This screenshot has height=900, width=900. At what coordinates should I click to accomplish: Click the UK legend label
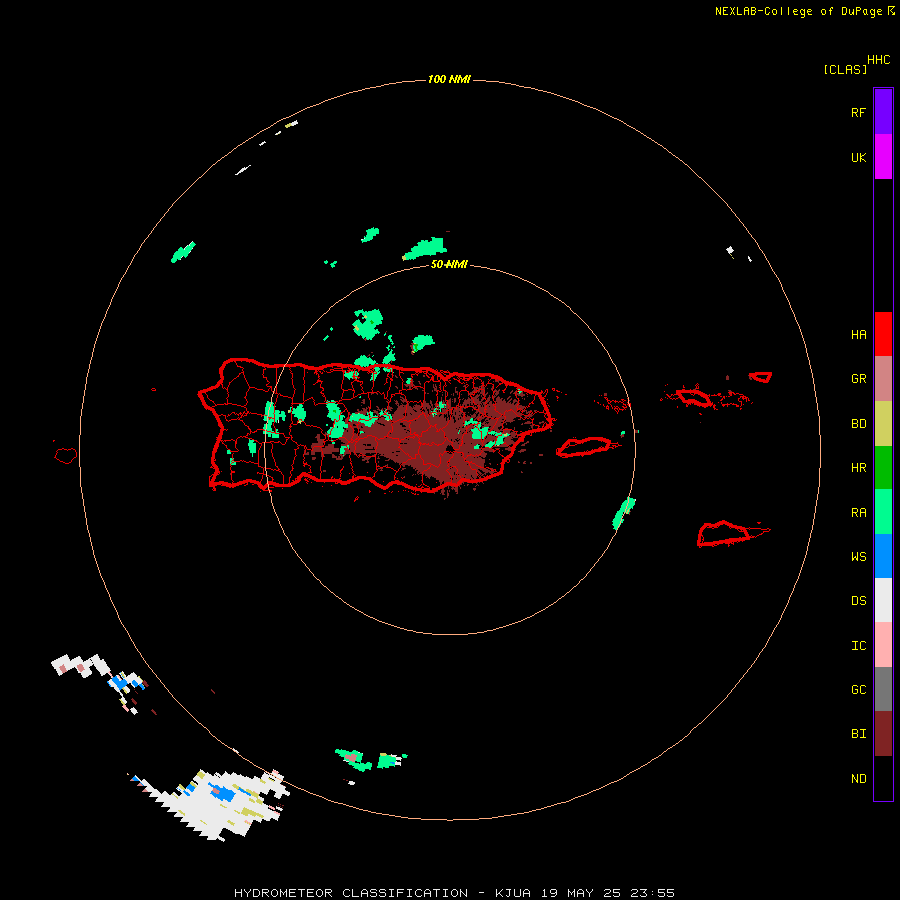point(858,158)
